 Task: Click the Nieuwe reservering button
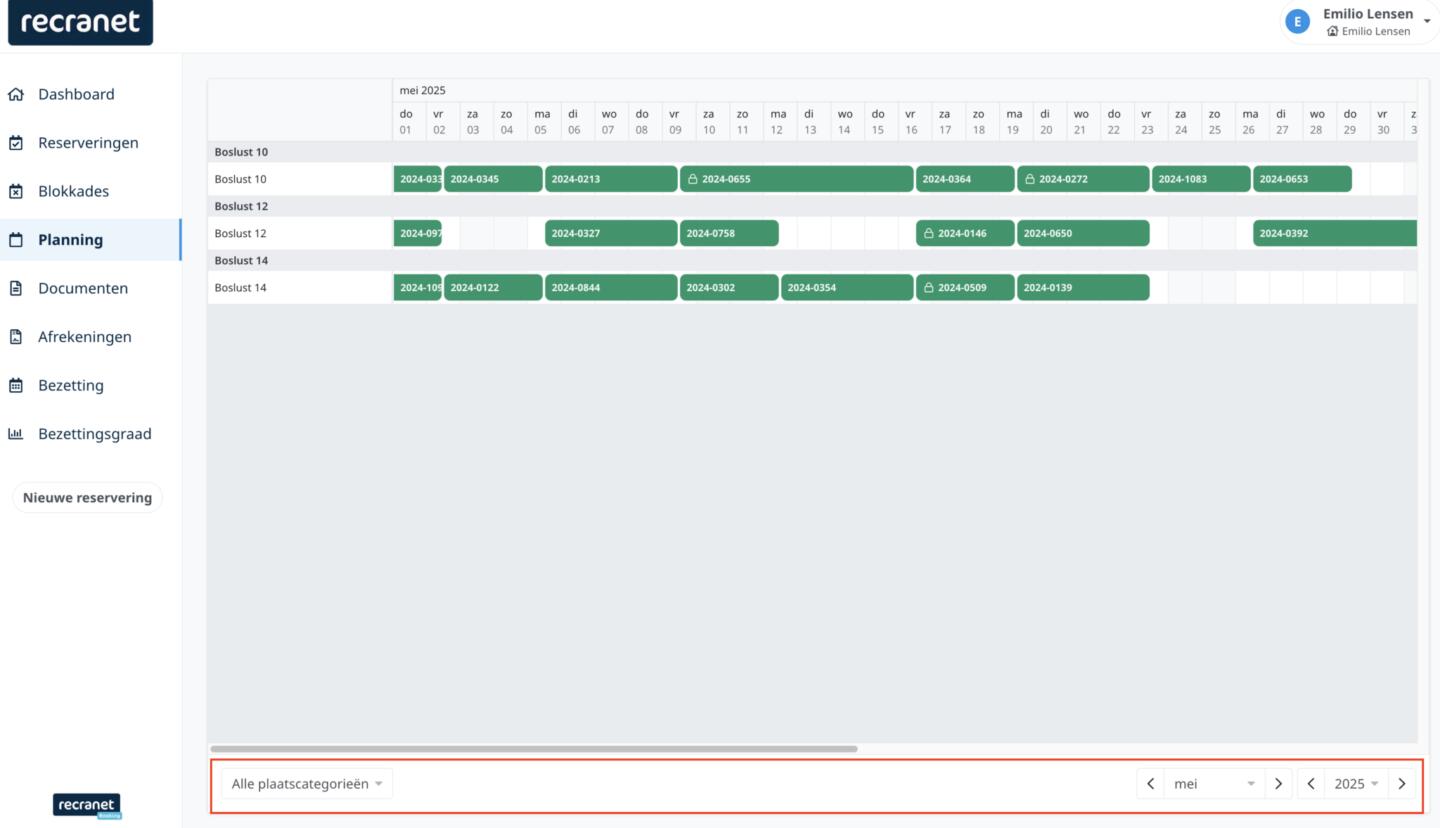coord(87,498)
